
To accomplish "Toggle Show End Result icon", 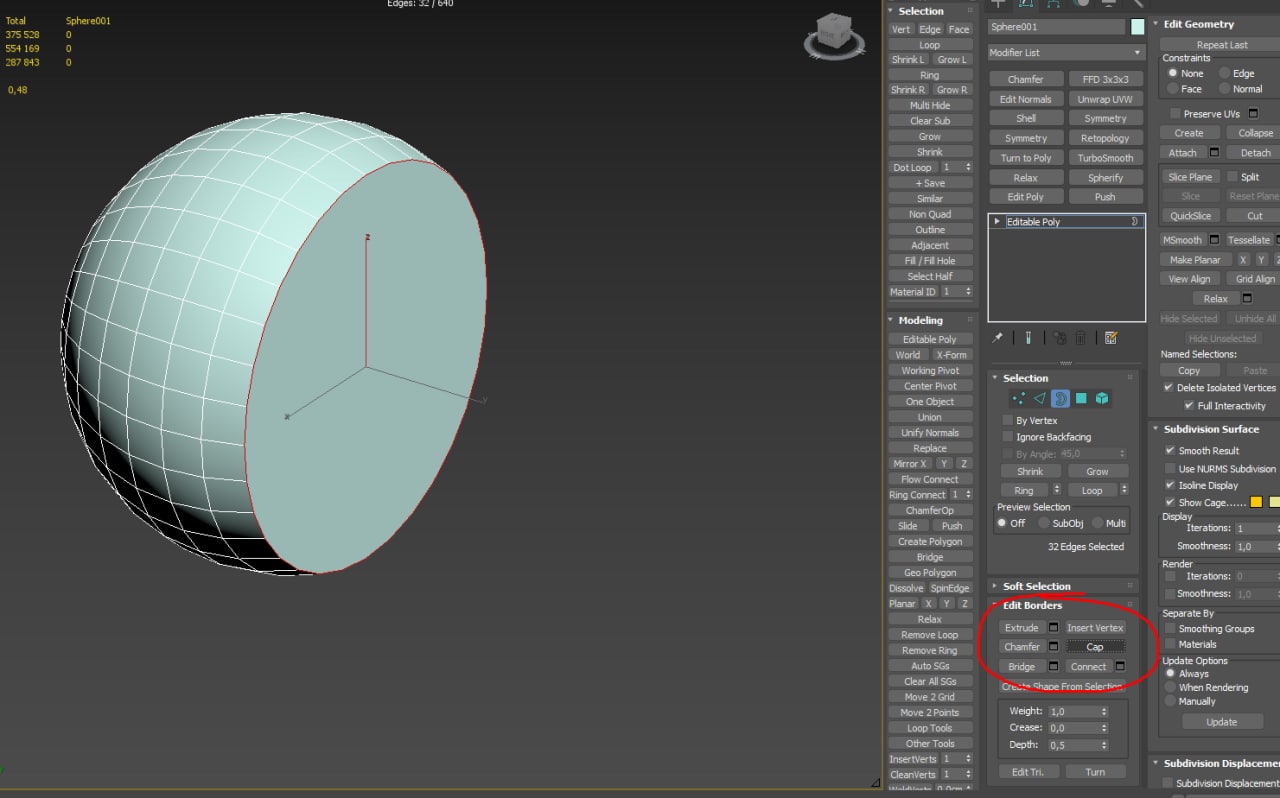I will pos(1027,338).
